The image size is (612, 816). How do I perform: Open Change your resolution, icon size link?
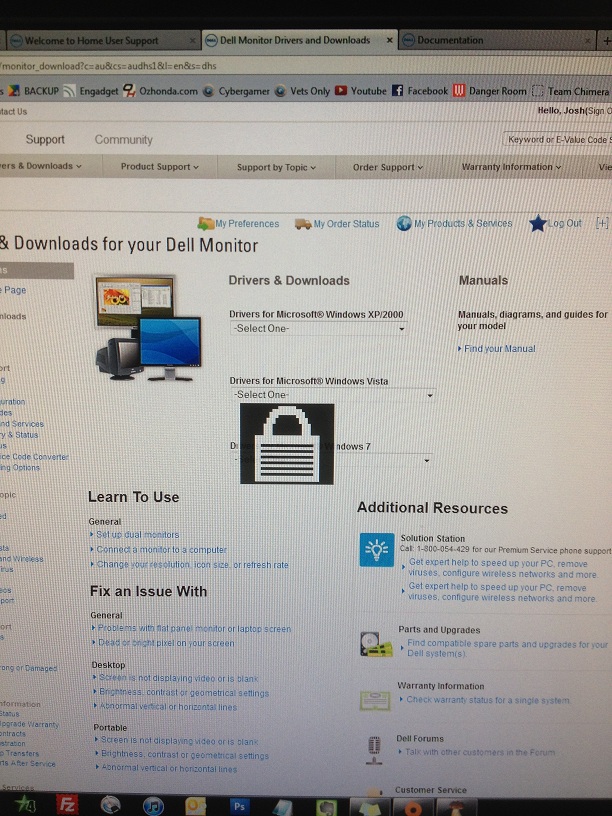[x=193, y=565]
